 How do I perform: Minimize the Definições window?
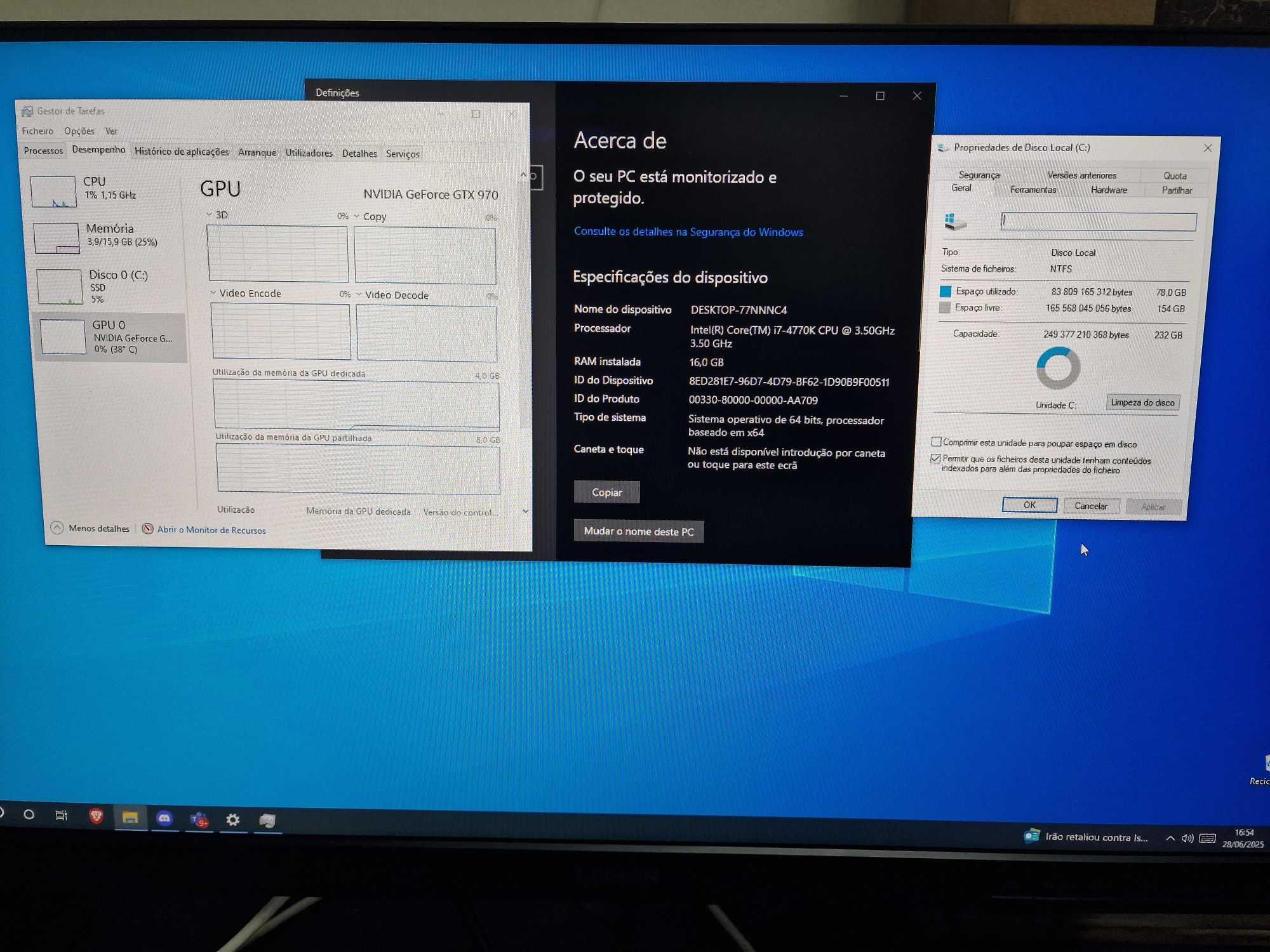tap(844, 96)
